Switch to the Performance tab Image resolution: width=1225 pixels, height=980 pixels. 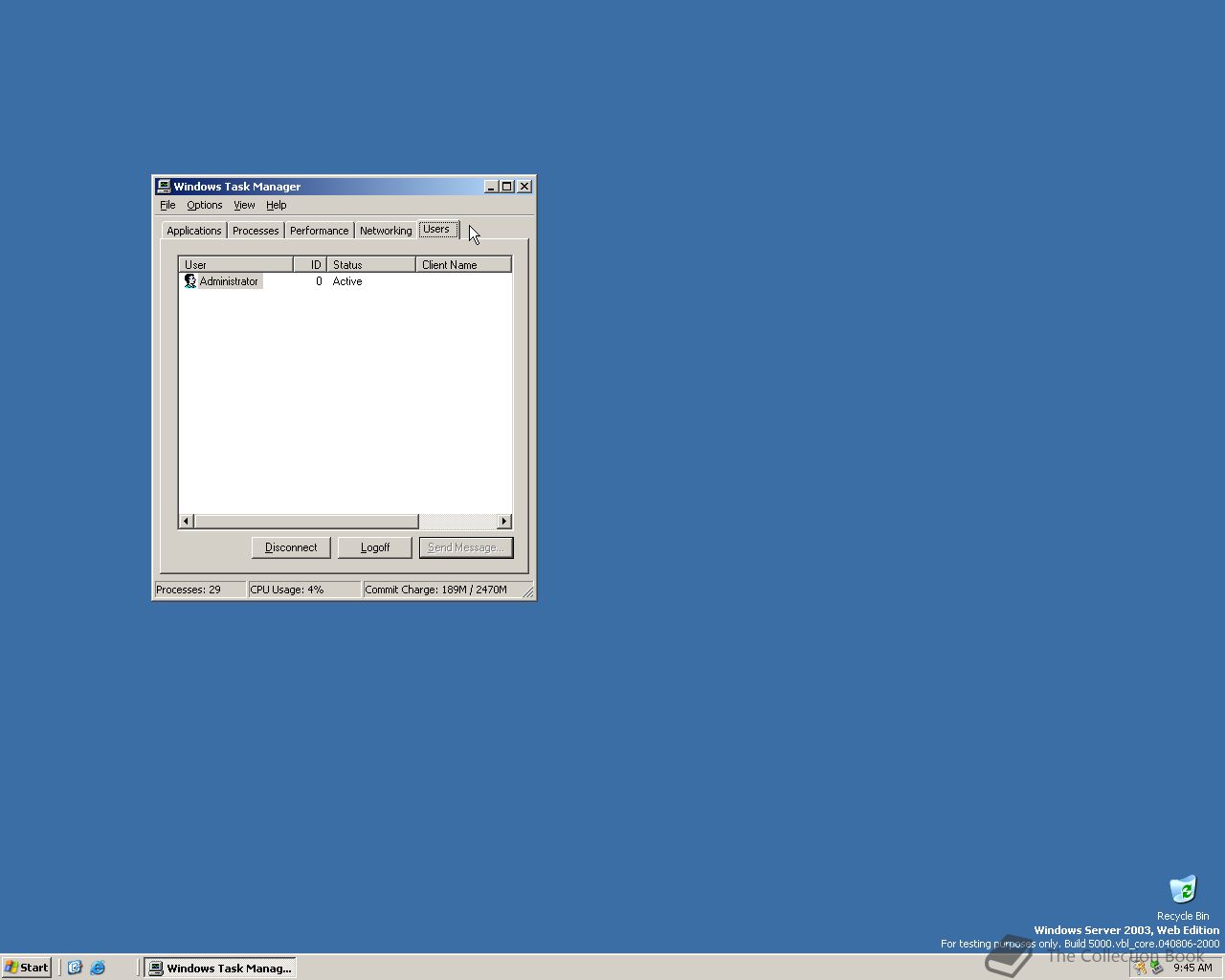[x=319, y=231]
